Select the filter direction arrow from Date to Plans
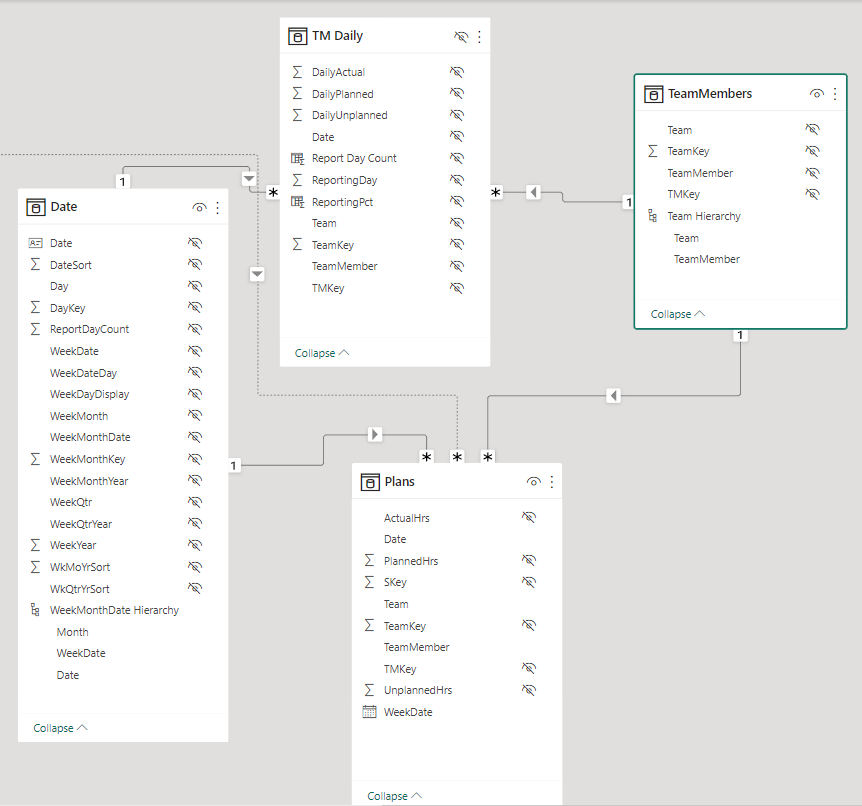This screenshot has width=862, height=806. tap(374, 434)
